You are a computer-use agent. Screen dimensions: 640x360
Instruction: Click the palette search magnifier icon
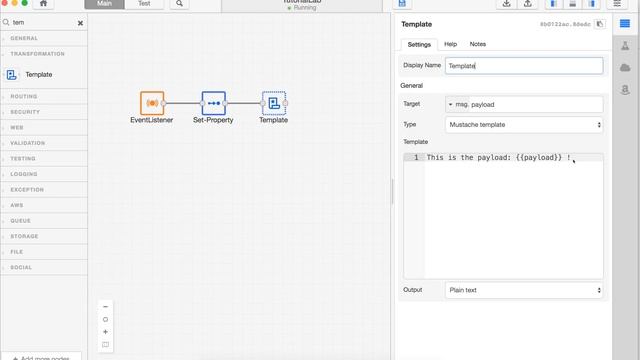point(6,22)
